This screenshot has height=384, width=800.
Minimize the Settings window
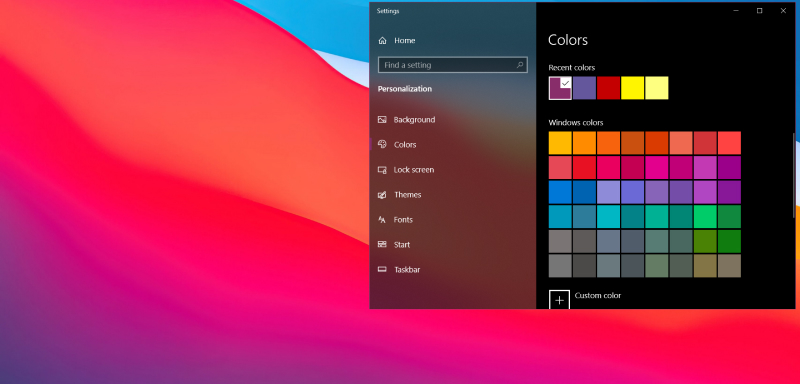coord(736,11)
